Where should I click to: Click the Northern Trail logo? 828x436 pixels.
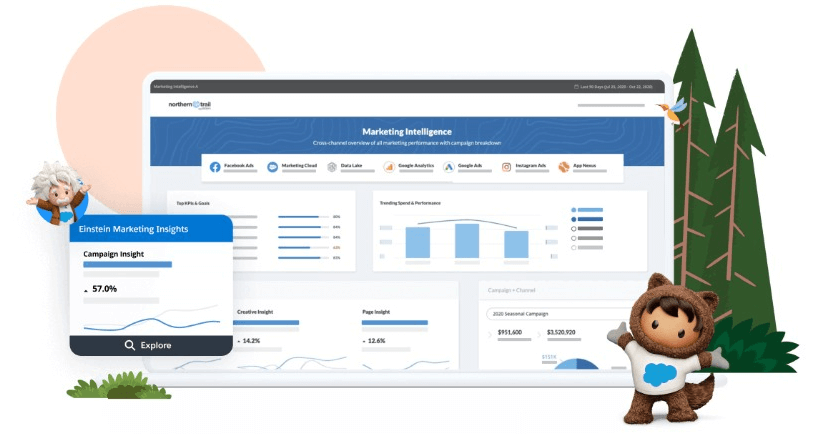(190, 105)
